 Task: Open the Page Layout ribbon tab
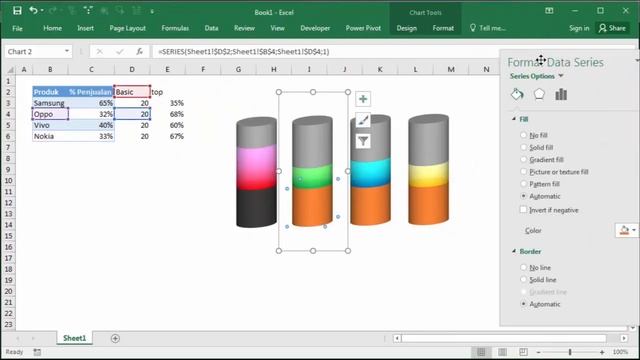(127, 28)
